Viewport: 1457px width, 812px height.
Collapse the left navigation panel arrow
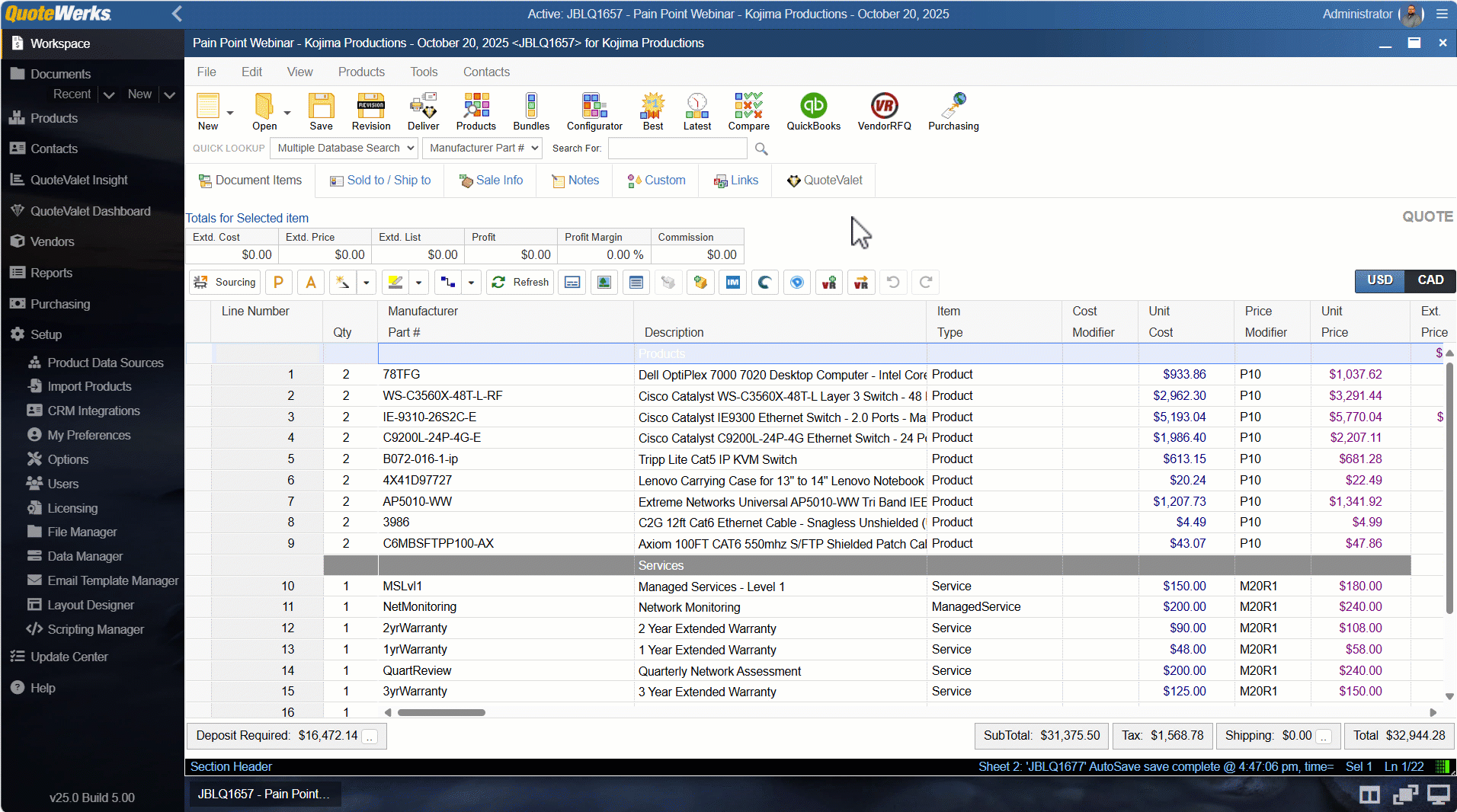(x=177, y=14)
